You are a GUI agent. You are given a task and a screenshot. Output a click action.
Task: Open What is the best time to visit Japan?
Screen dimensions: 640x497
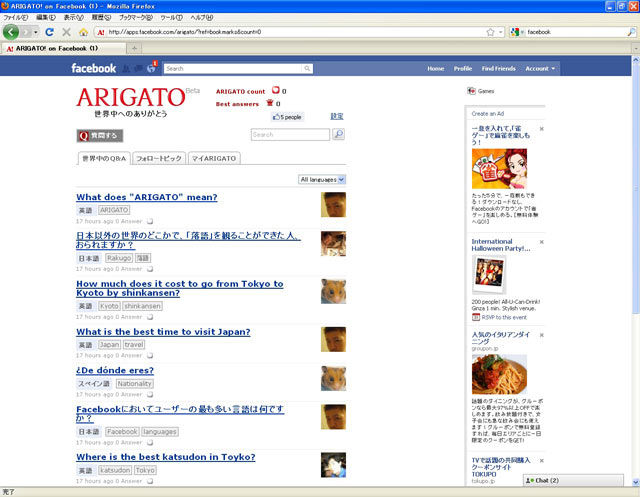tap(163, 332)
